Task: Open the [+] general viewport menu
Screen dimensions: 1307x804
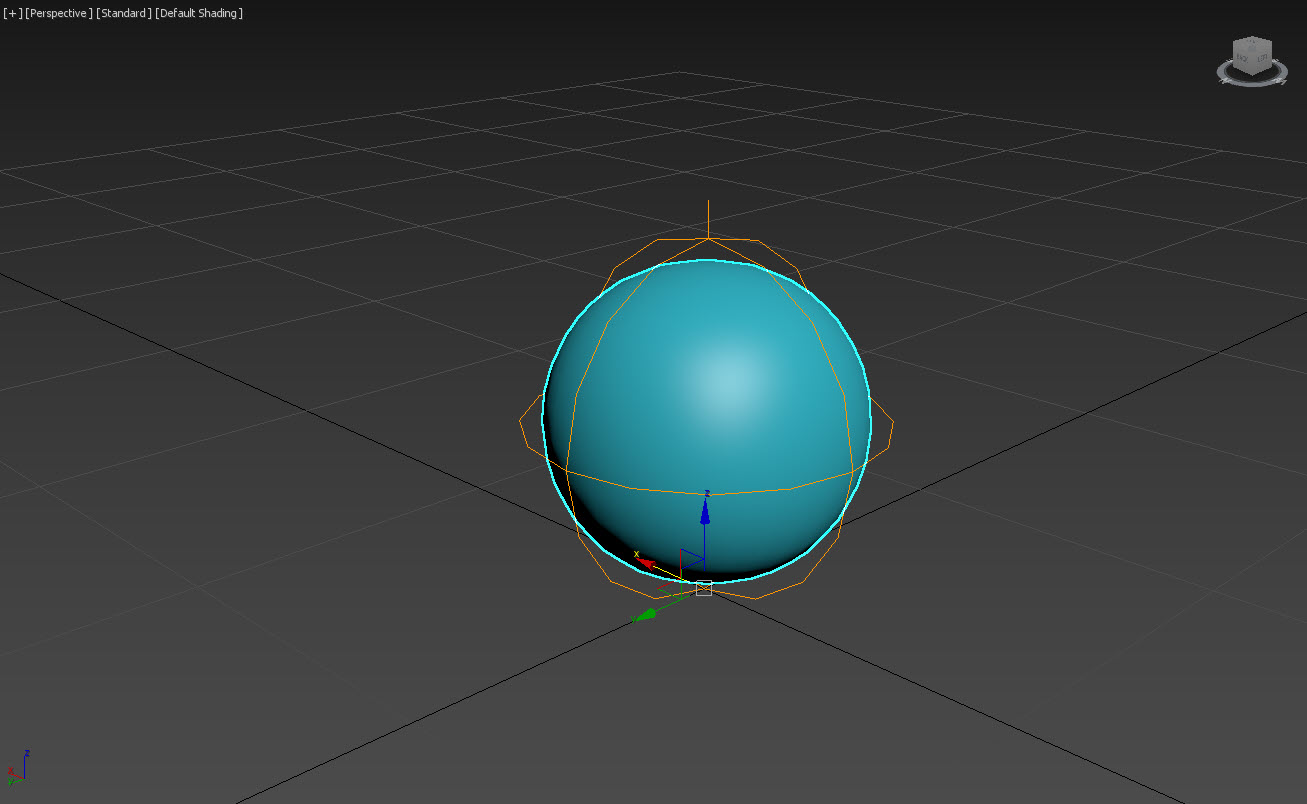Action: tap(12, 13)
